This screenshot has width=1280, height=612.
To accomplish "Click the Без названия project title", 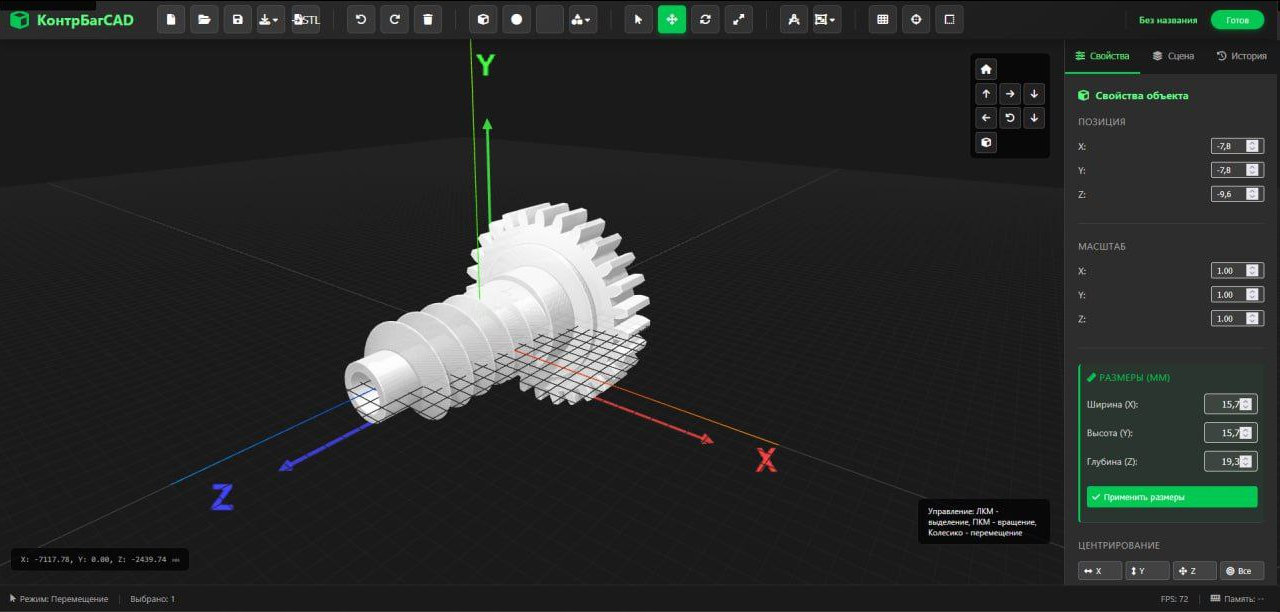I will click(x=1167, y=20).
